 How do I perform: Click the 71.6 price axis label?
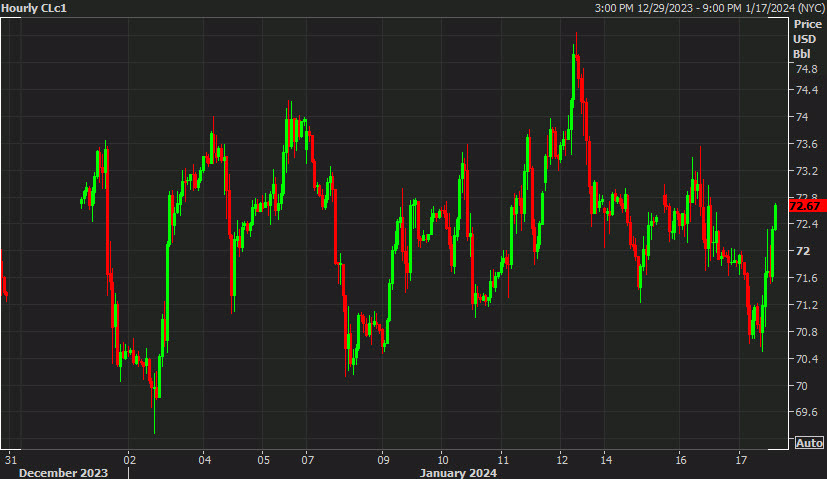pyautogui.click(x=806, y=278)
